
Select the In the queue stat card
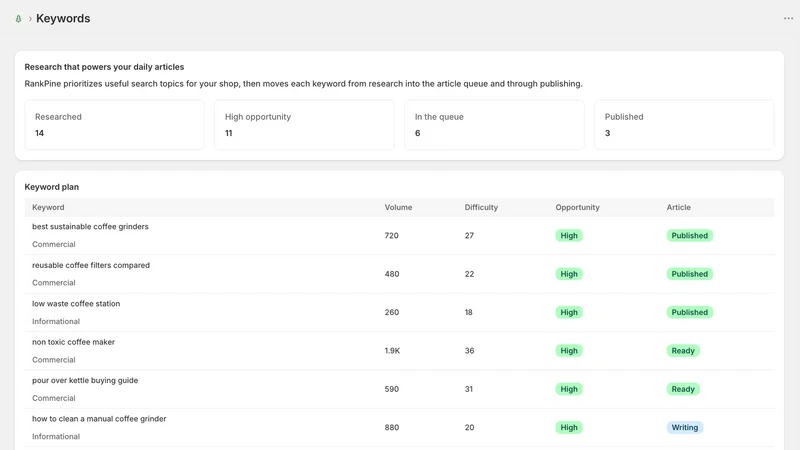494,125
